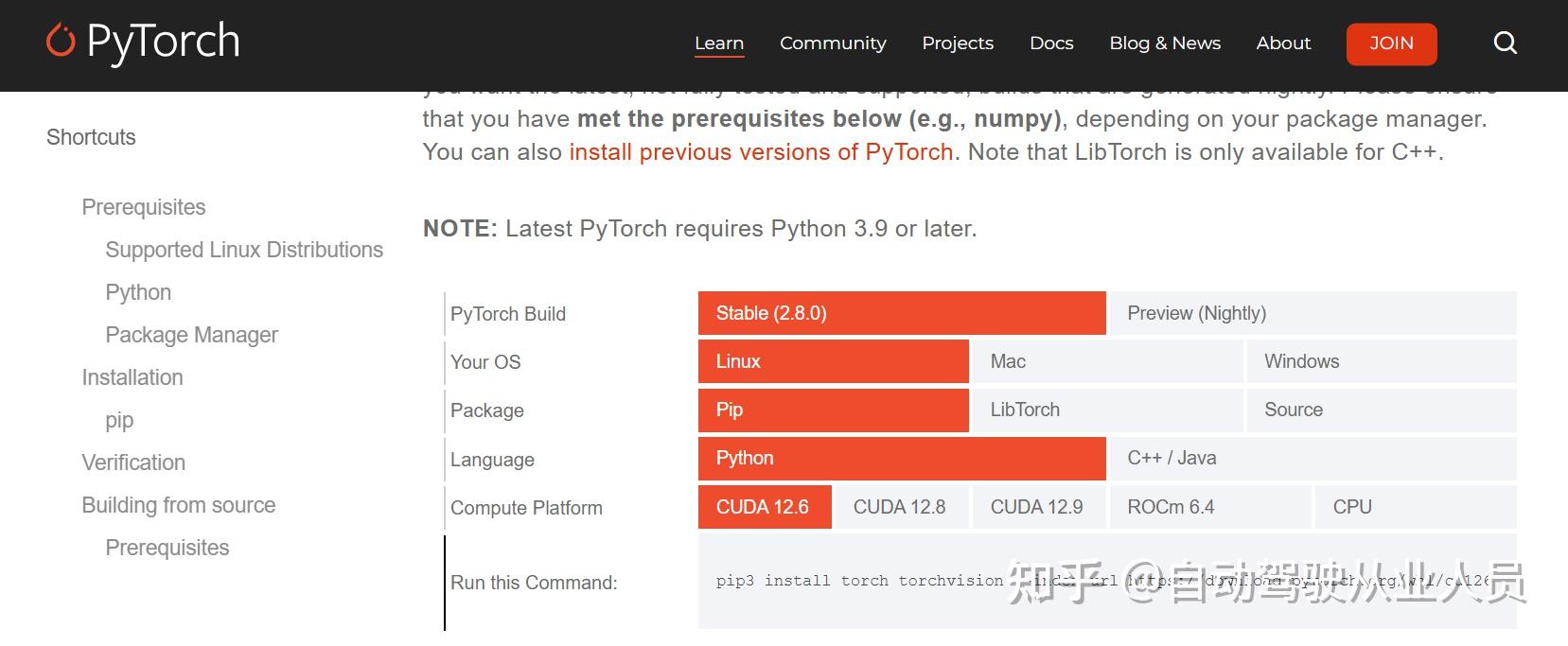The height and width of the screenshot is (646, 1568).
Task: Open the search magnifier
Action: coord(1505,43)
